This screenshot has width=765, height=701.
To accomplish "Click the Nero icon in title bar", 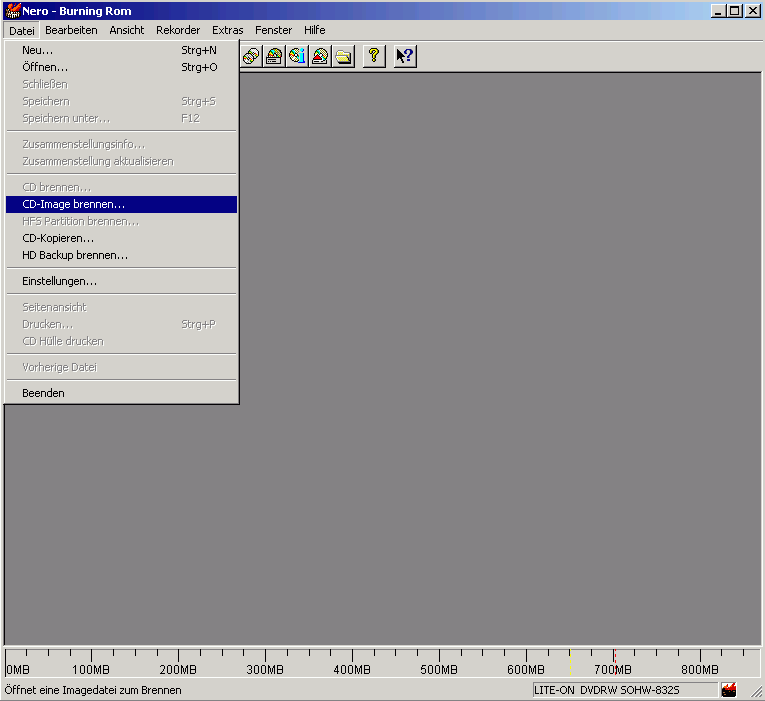I will 13,11.
